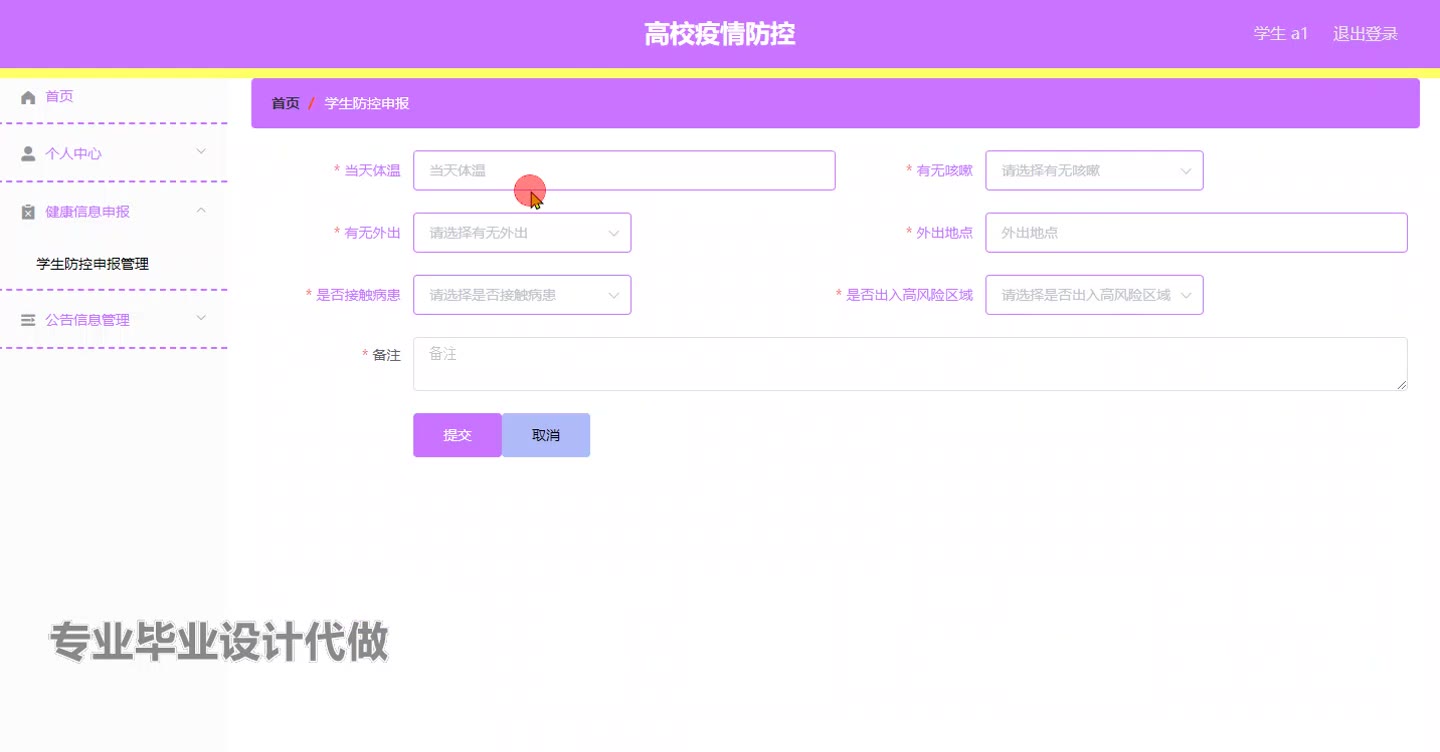Focus the 外出地点 input field

click(1196, 233)
